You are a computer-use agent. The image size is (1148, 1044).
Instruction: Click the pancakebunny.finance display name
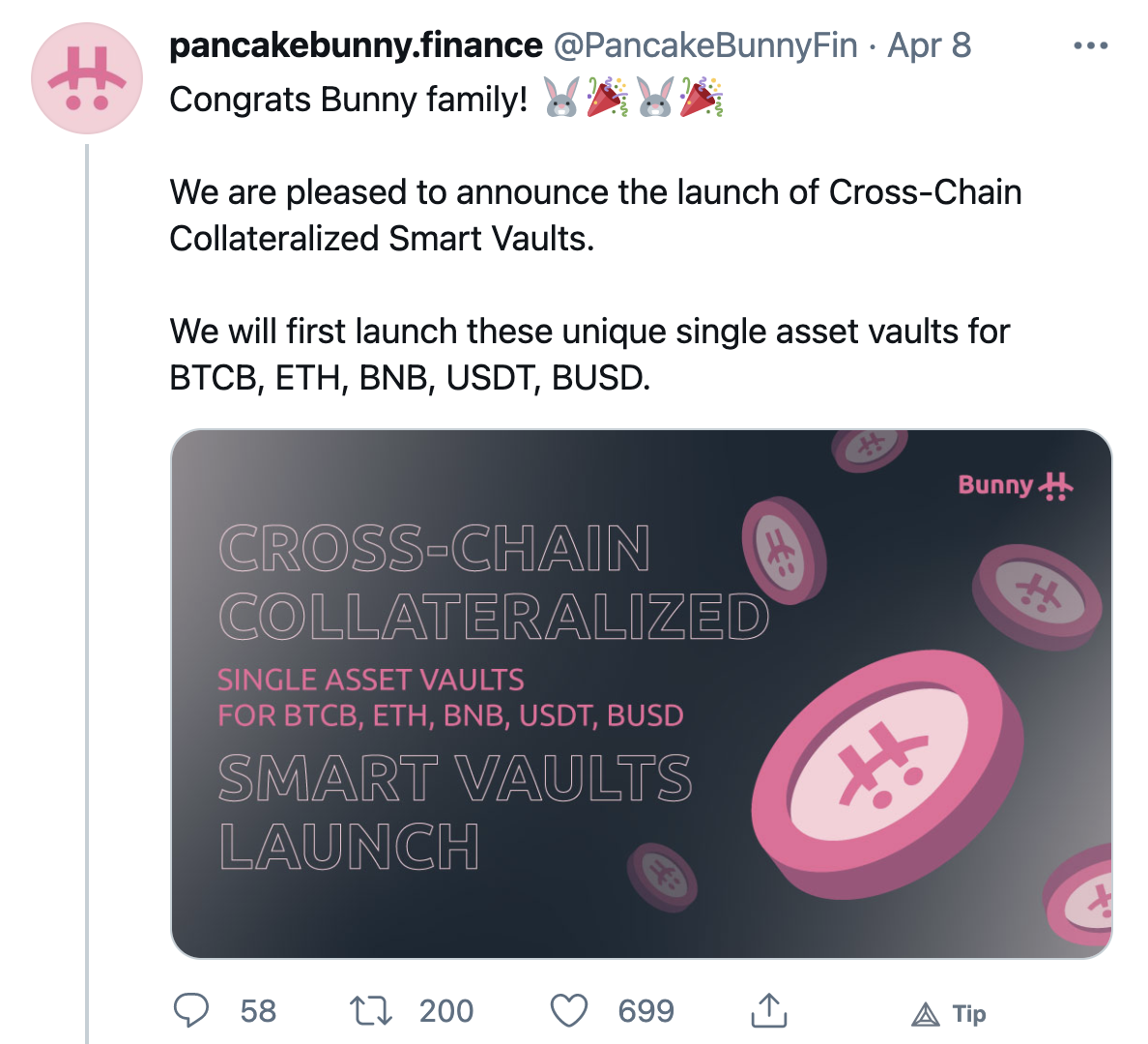coord(356,45)
